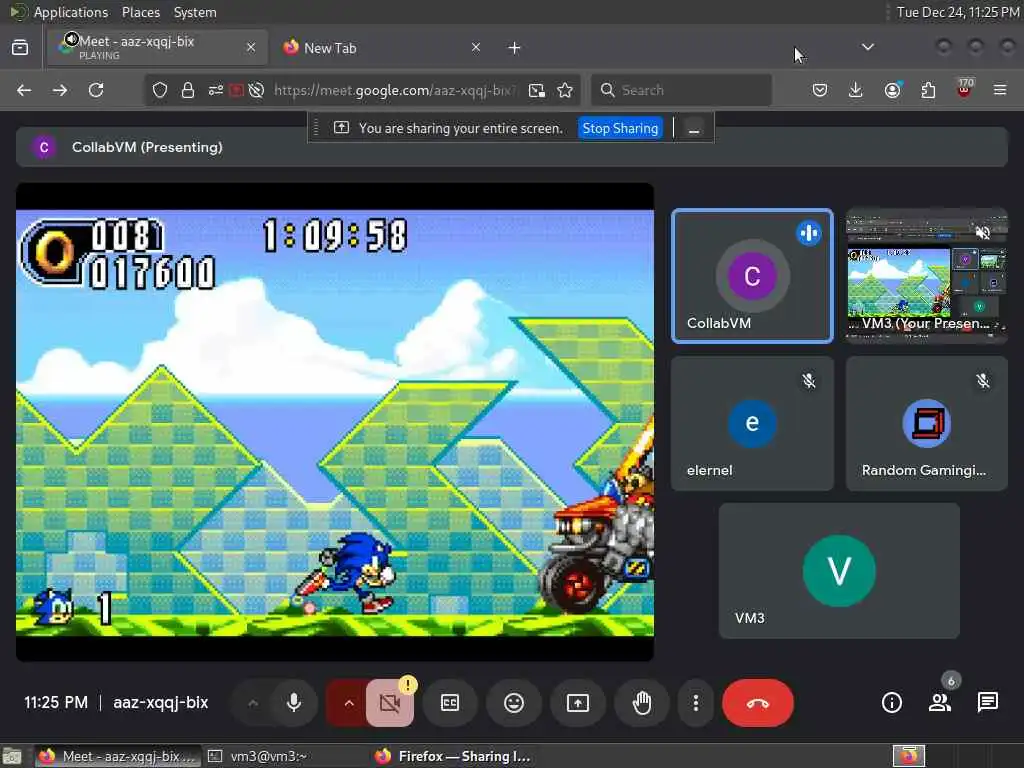Click the CollabVM (Presenting) header label

(147, 147)
